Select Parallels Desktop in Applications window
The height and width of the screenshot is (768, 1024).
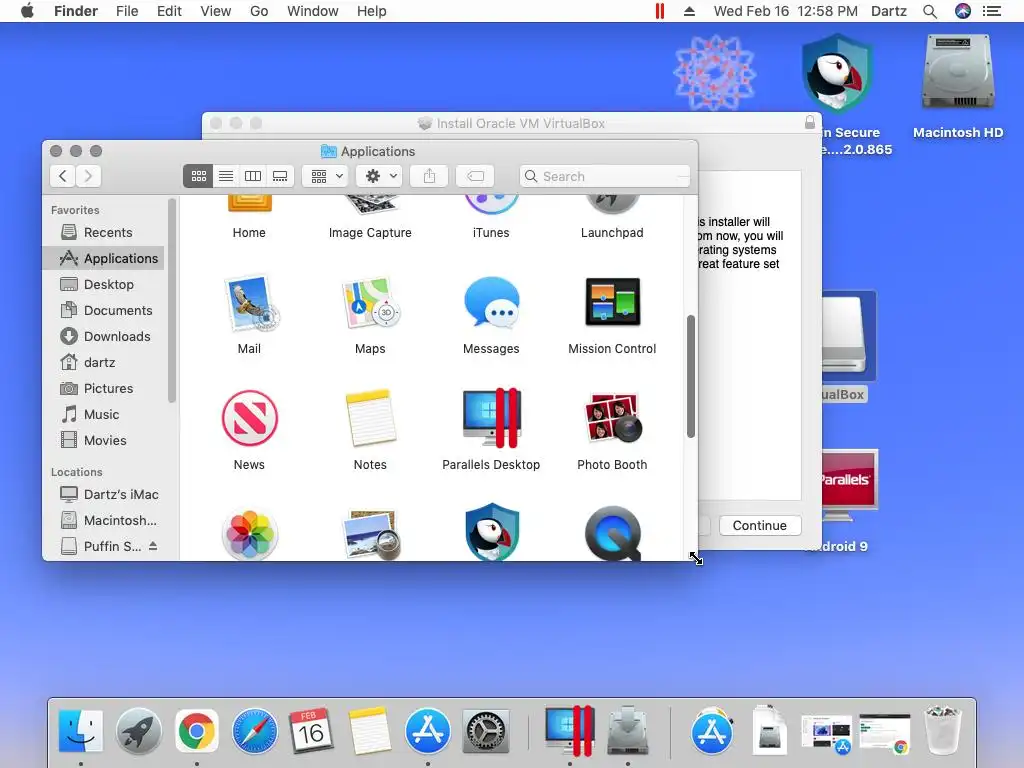pos(491,418)
